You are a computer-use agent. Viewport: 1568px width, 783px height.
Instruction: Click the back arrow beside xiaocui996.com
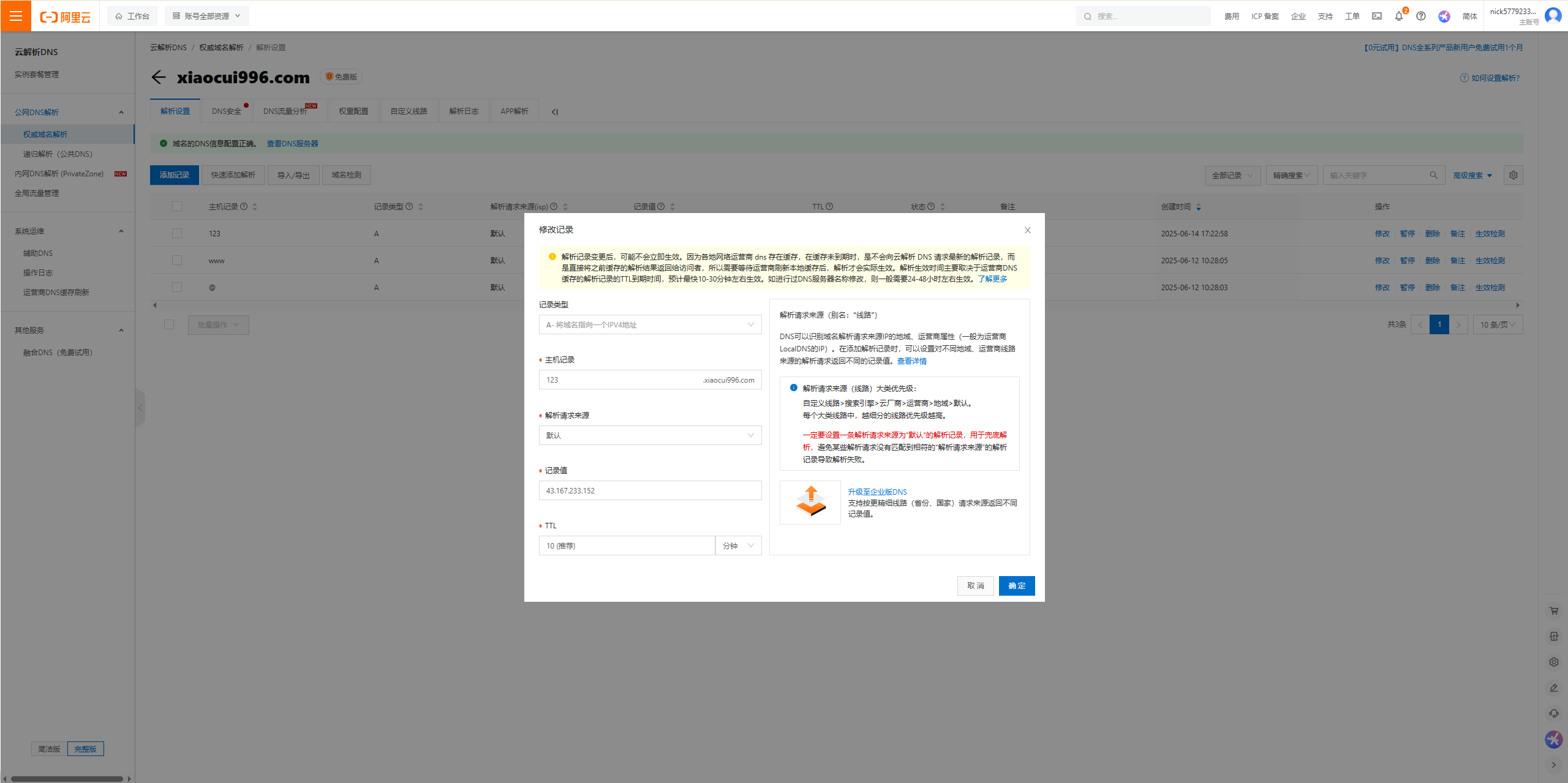point(159,77)
